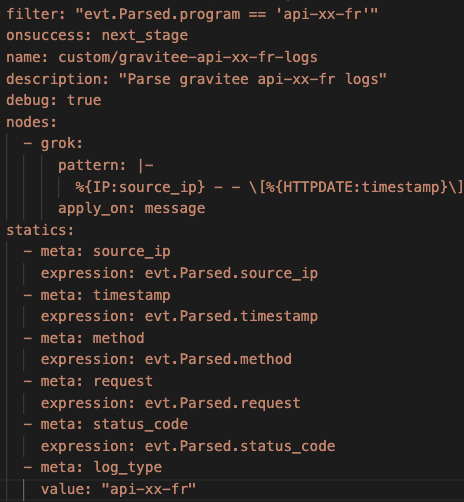This screenshot has width=464, height=502.
Task: Place cursor in the filter line
Action: [192, 14]
